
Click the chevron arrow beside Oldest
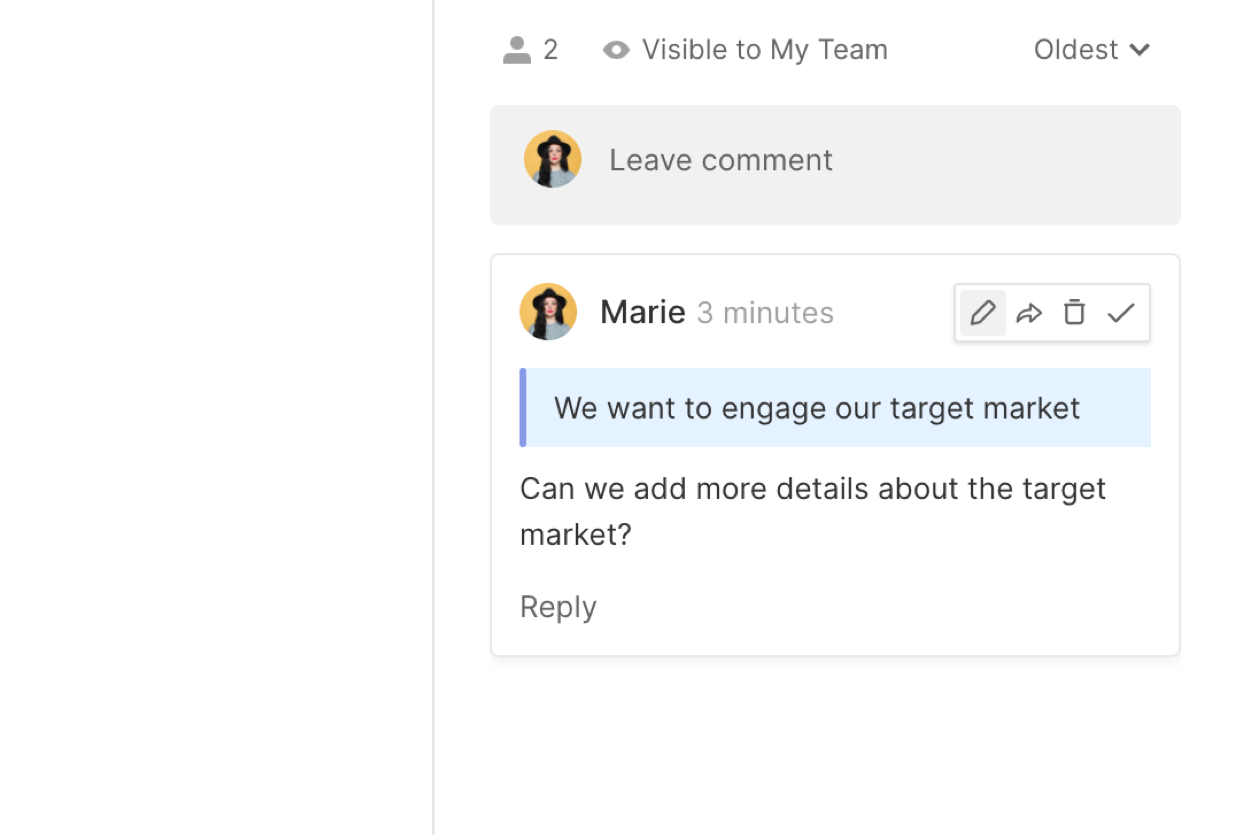pos(1140,50)
